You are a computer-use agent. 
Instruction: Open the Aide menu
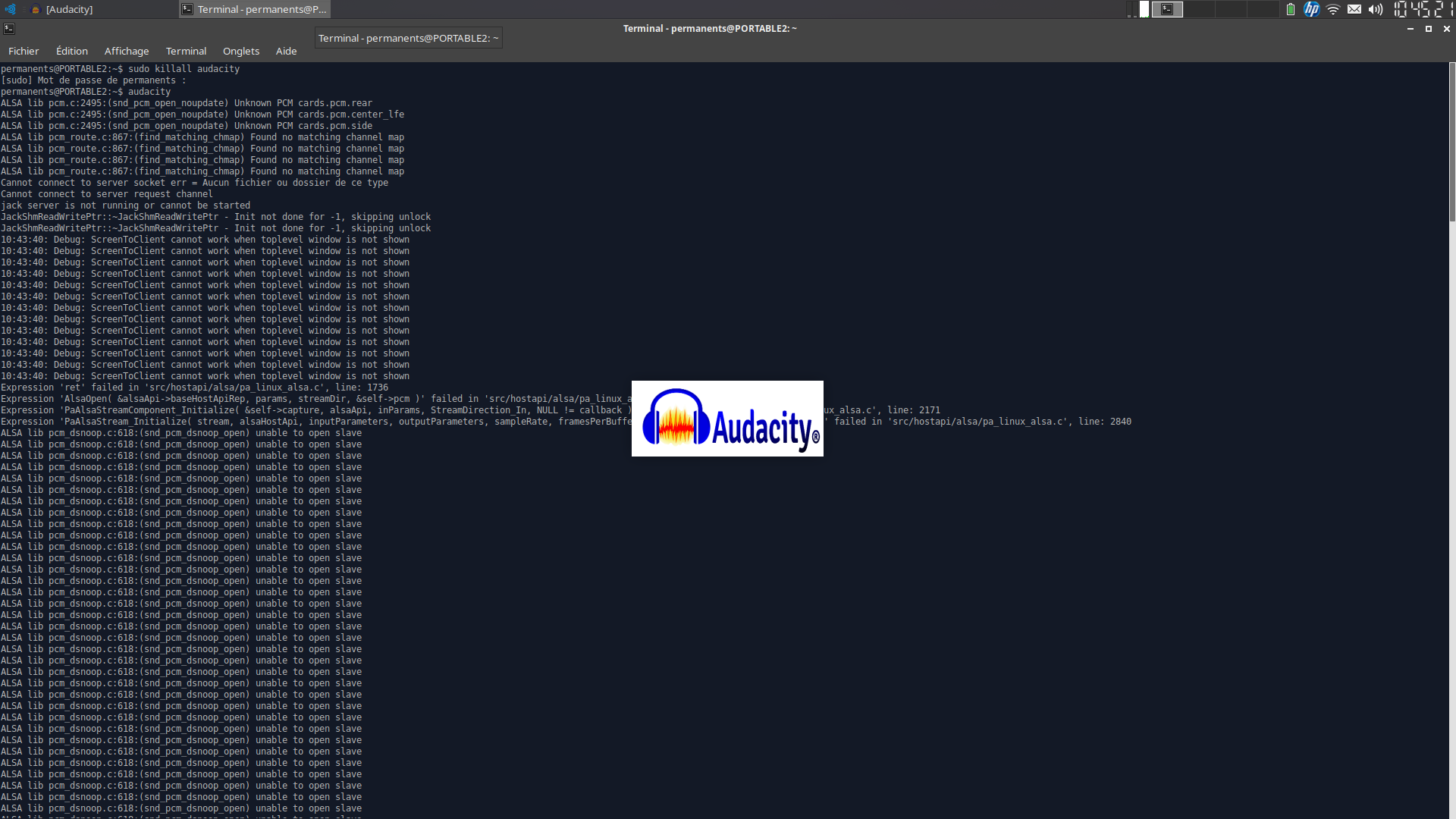286,51
